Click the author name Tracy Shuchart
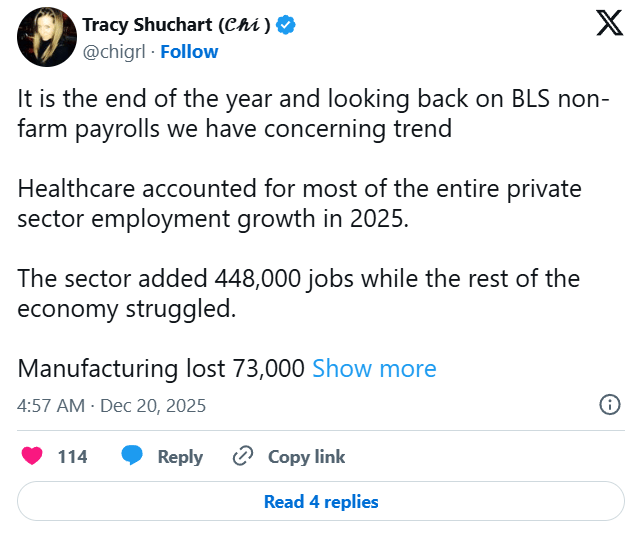Screen dimensions: 642x536 click(176, 25)
